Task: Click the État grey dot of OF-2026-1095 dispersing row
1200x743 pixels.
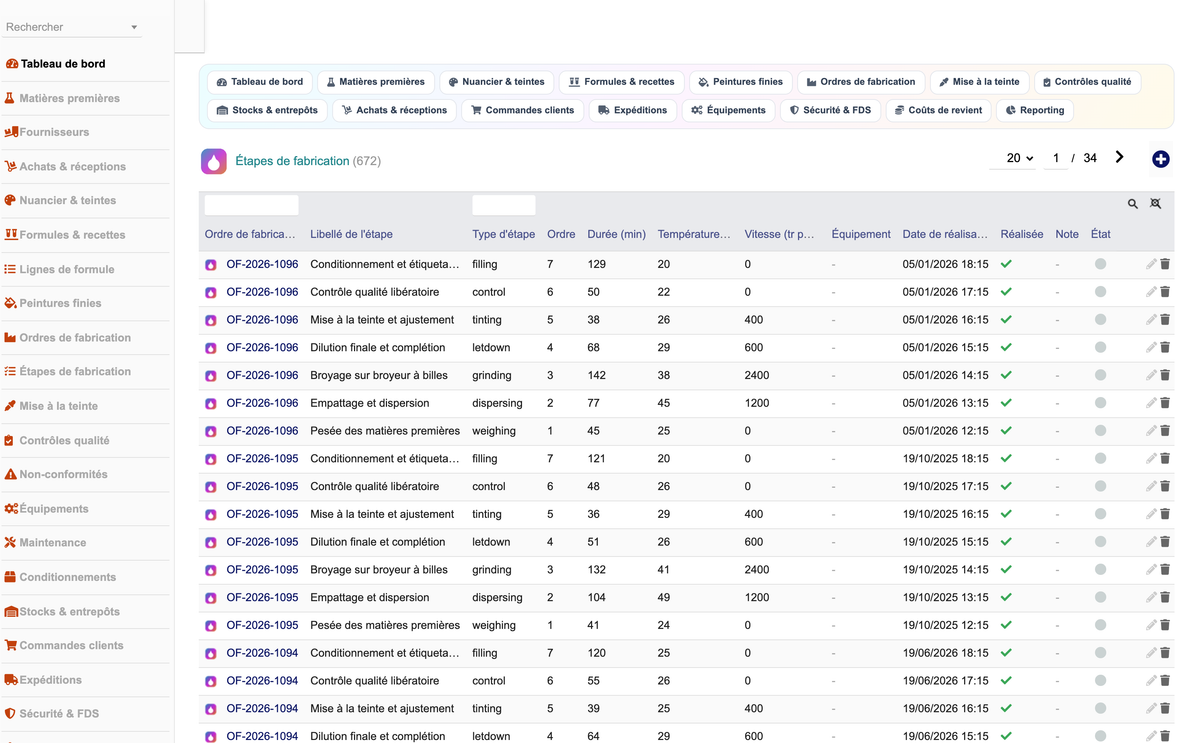Action: (x=1100, y=597)
